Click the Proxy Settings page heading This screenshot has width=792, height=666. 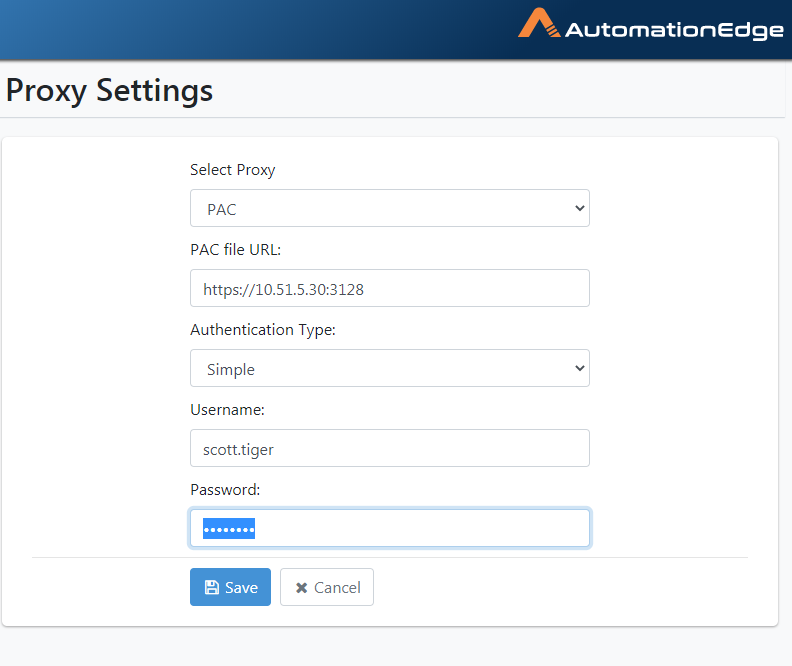(x=109, y=91)
